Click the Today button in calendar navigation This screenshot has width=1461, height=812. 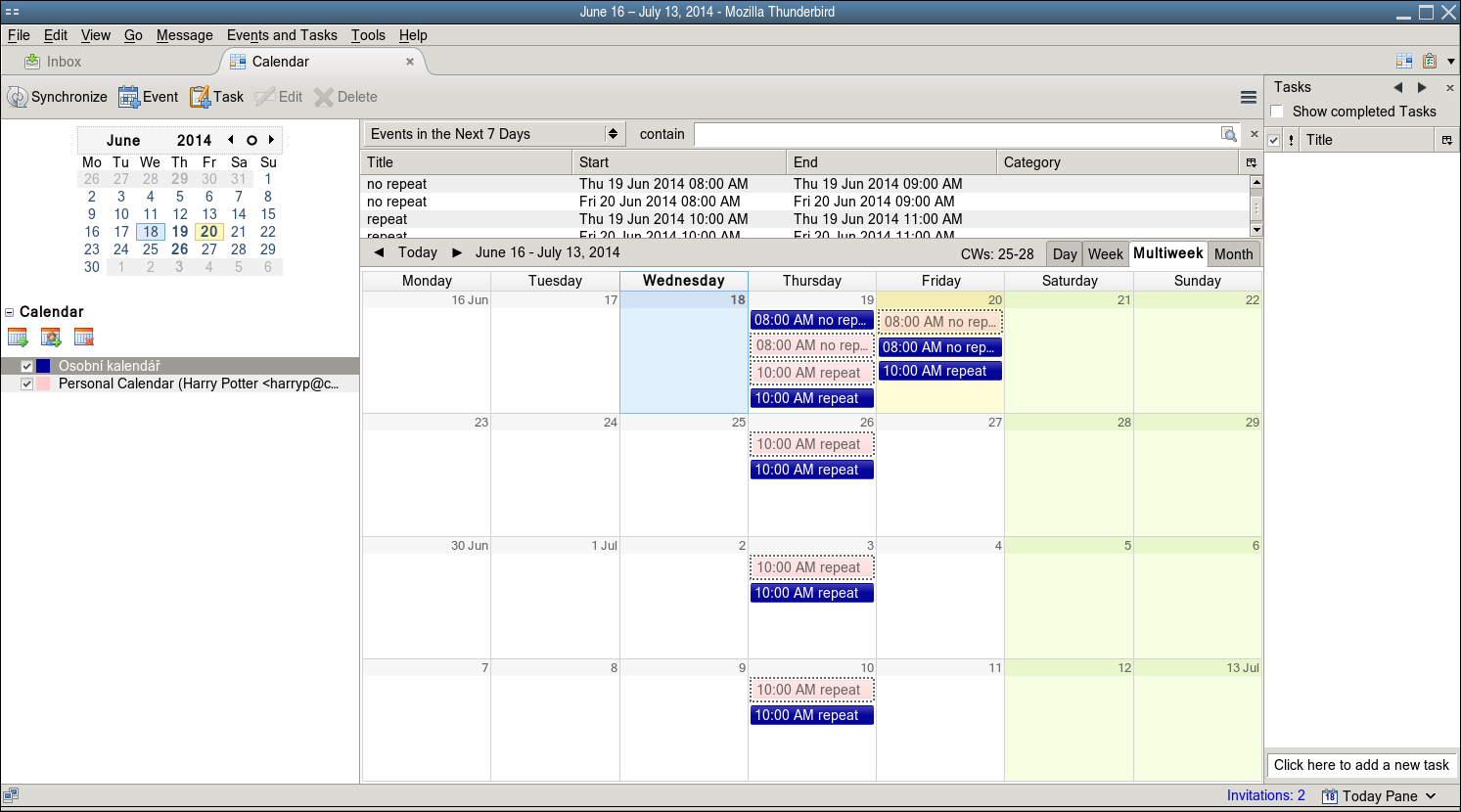coord(418,252)
